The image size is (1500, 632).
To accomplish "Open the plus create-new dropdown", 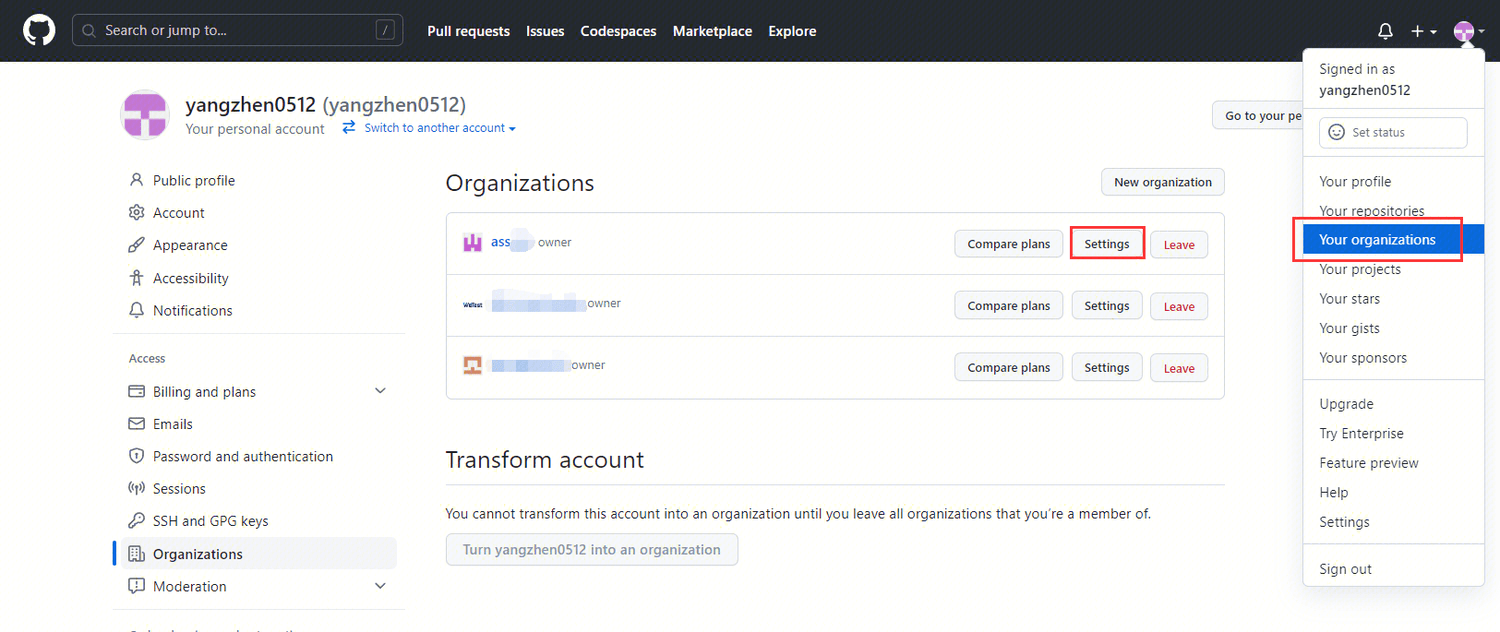I will (x=1423, y=31).
